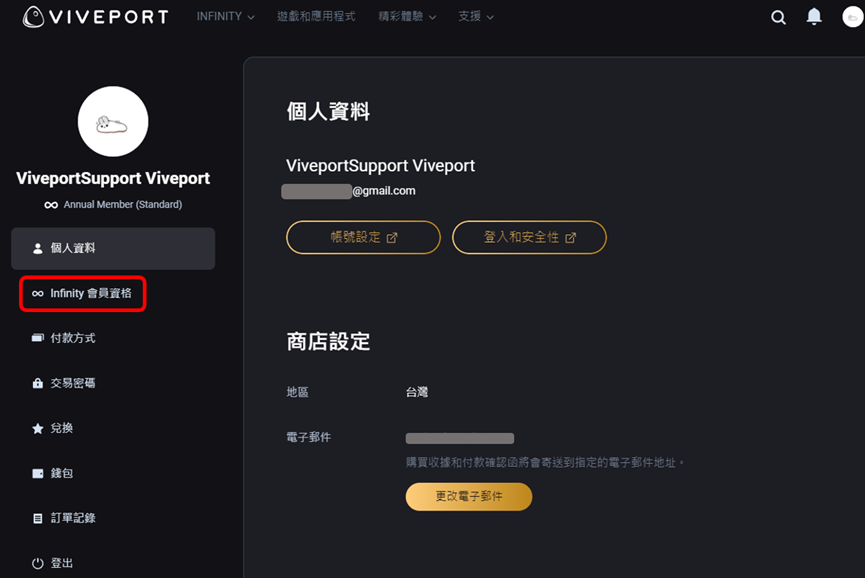Click the top-right user avatar
Viewport: 865px width, 578px height.
coord(852,17)
